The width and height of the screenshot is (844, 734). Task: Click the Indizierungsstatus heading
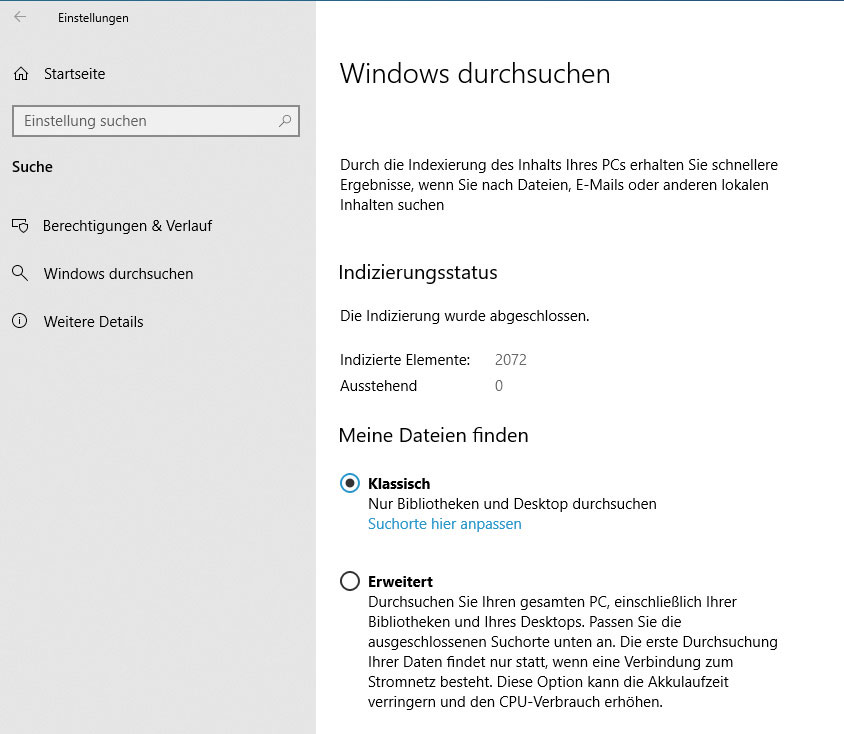tap(418, 272)
